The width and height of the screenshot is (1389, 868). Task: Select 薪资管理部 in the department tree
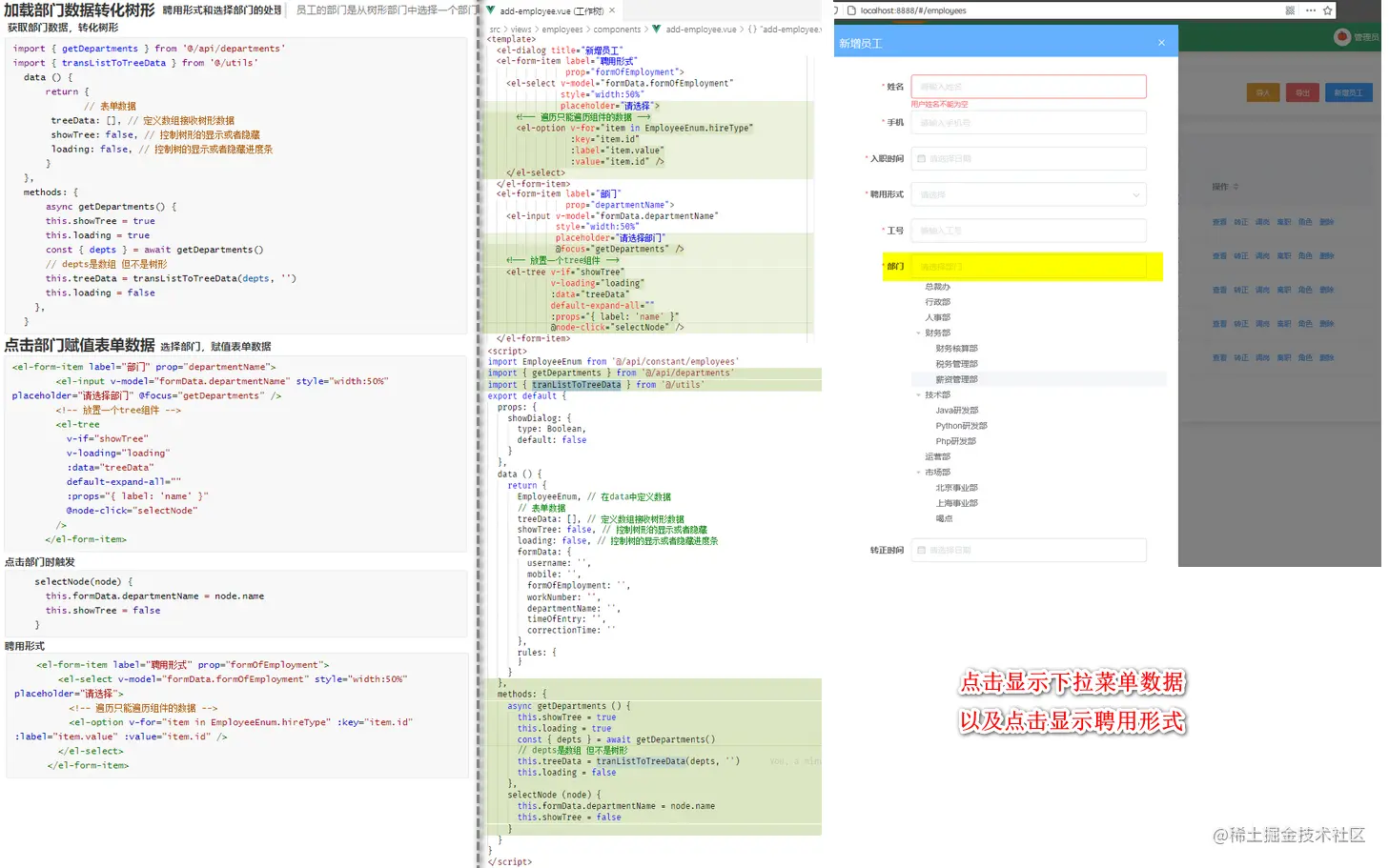pos(956,379)
